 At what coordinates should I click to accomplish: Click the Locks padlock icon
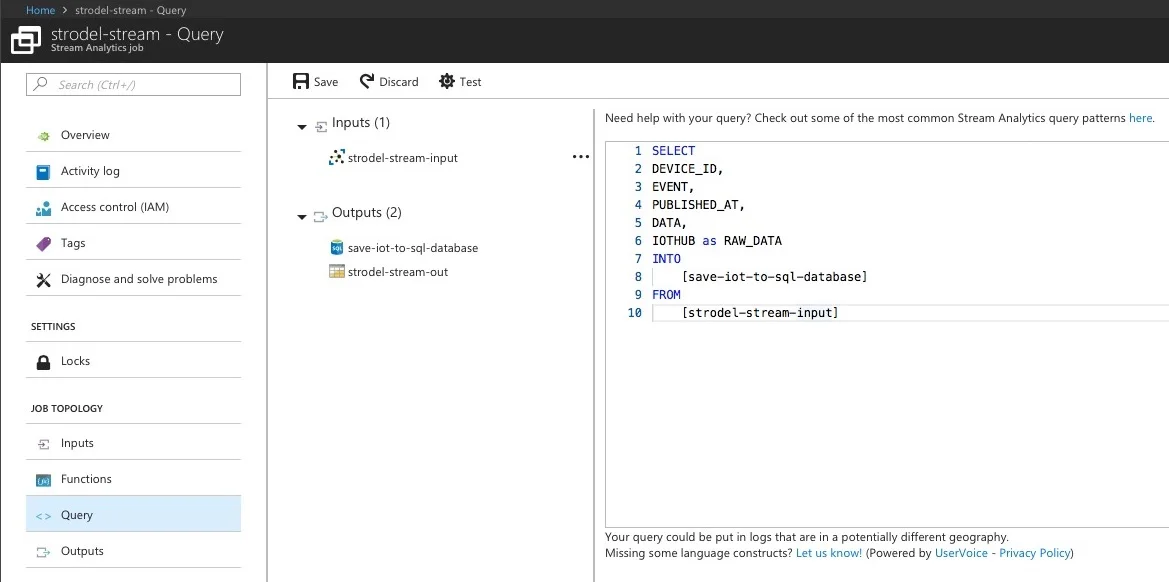[43, 361]
